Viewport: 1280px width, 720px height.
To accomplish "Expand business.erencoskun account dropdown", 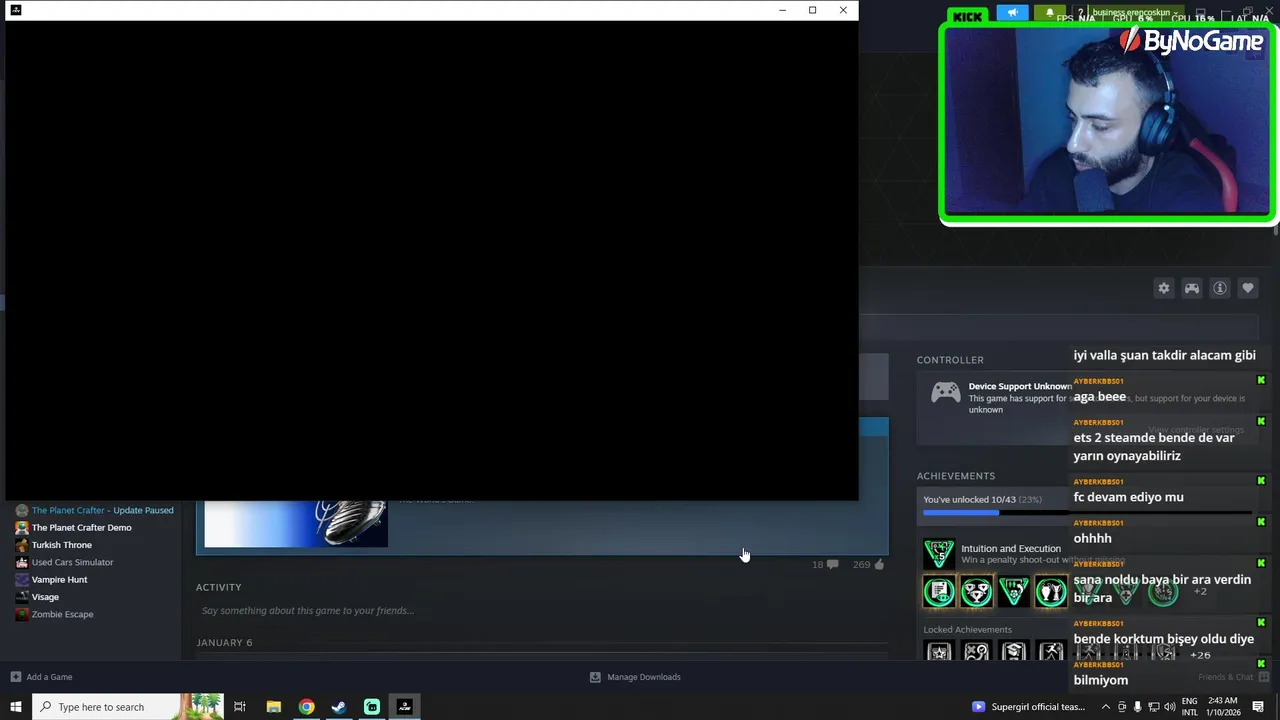I will (x=1136, y=13).
